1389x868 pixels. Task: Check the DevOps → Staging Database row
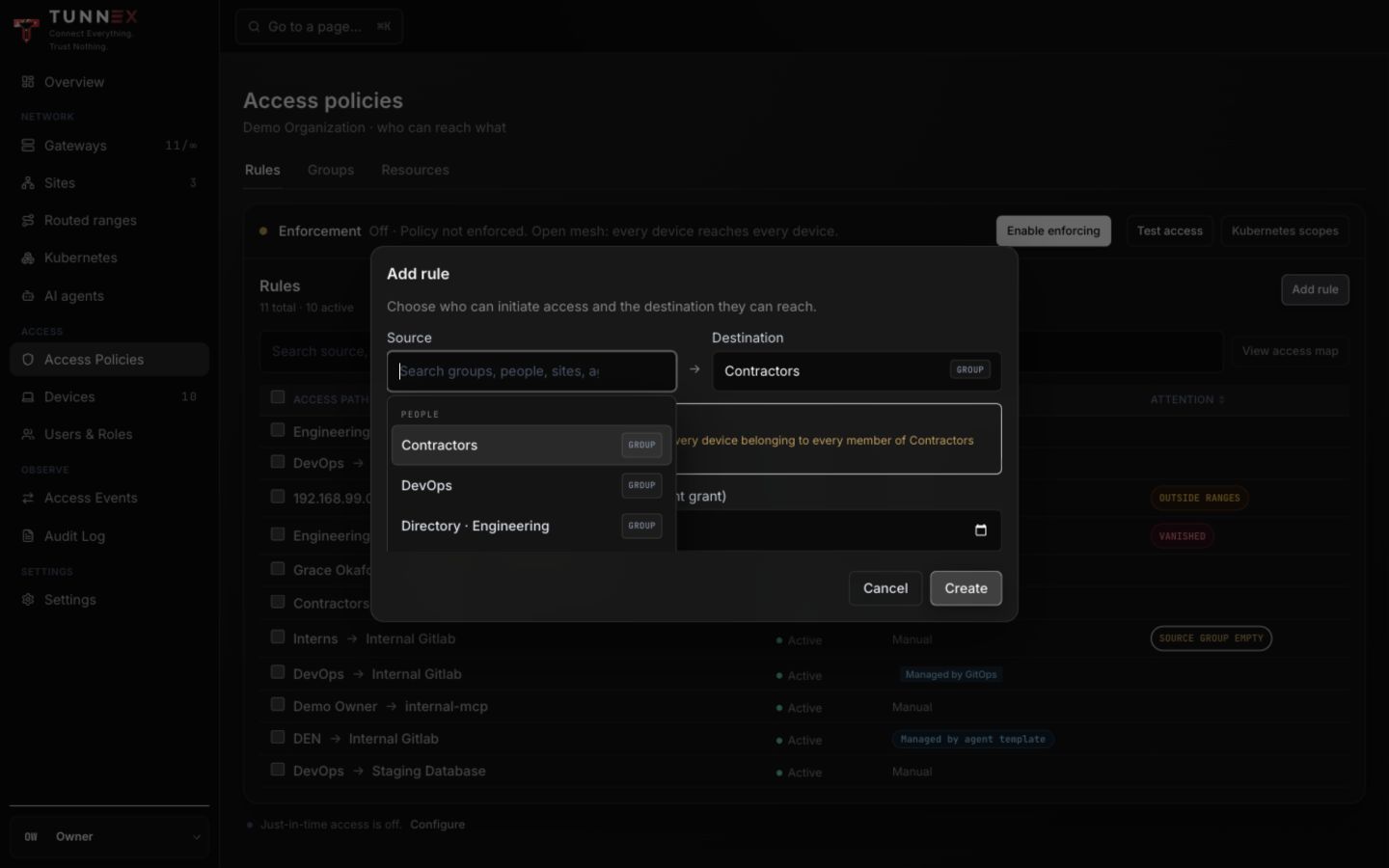pos(278,770)
